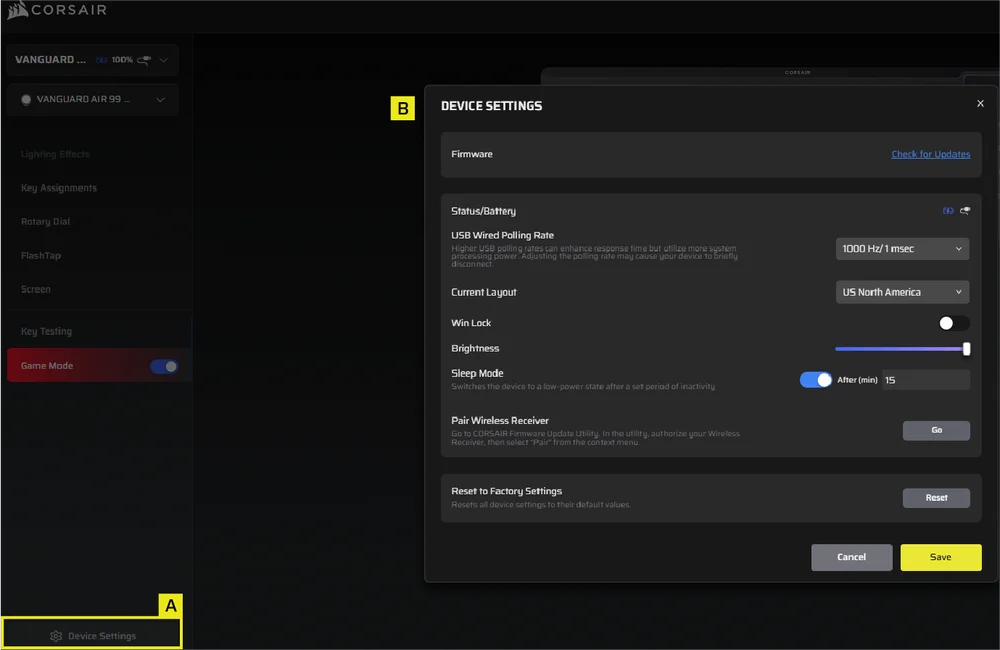The width and height of the screenshot is (1000, 650).
Task: Click the USB cable icon in the device selector
Action: pyautogui.click(x=144, y=60)
